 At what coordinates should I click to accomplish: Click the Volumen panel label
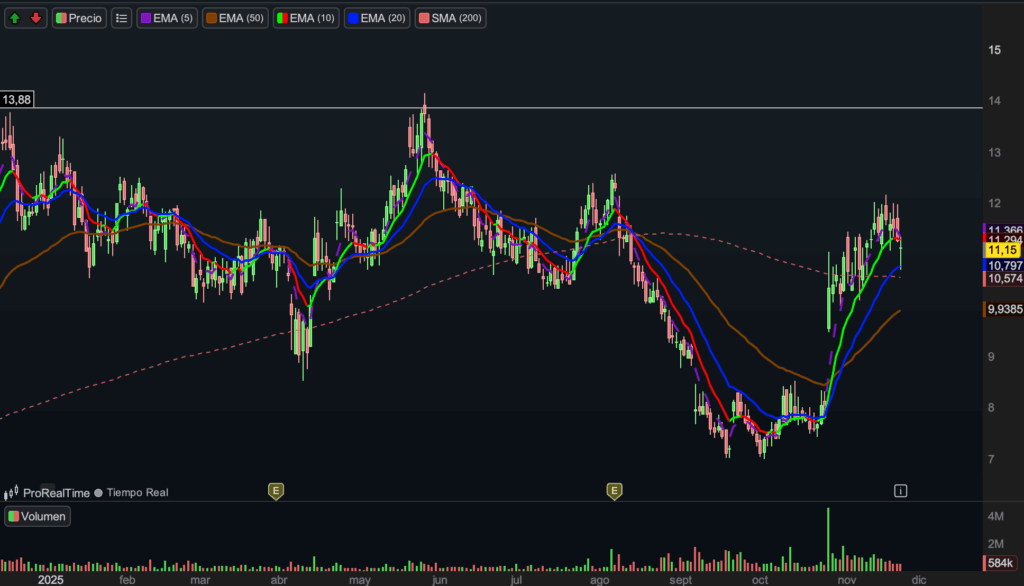coord(37,517)
